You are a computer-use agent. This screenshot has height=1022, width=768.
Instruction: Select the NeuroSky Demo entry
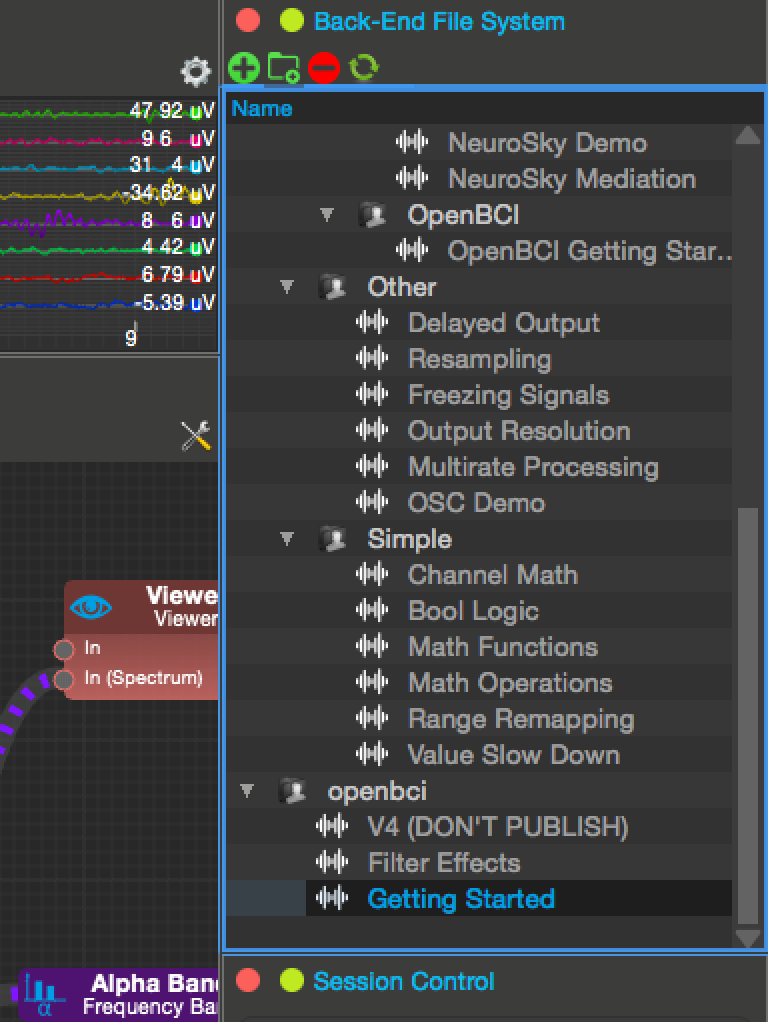pyautogui.click(x=548, y=142)
